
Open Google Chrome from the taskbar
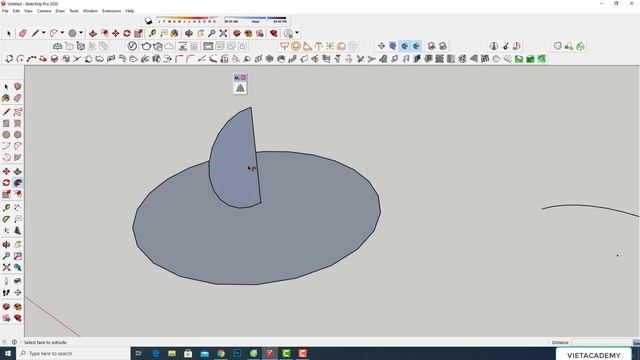tap(221, 353)
